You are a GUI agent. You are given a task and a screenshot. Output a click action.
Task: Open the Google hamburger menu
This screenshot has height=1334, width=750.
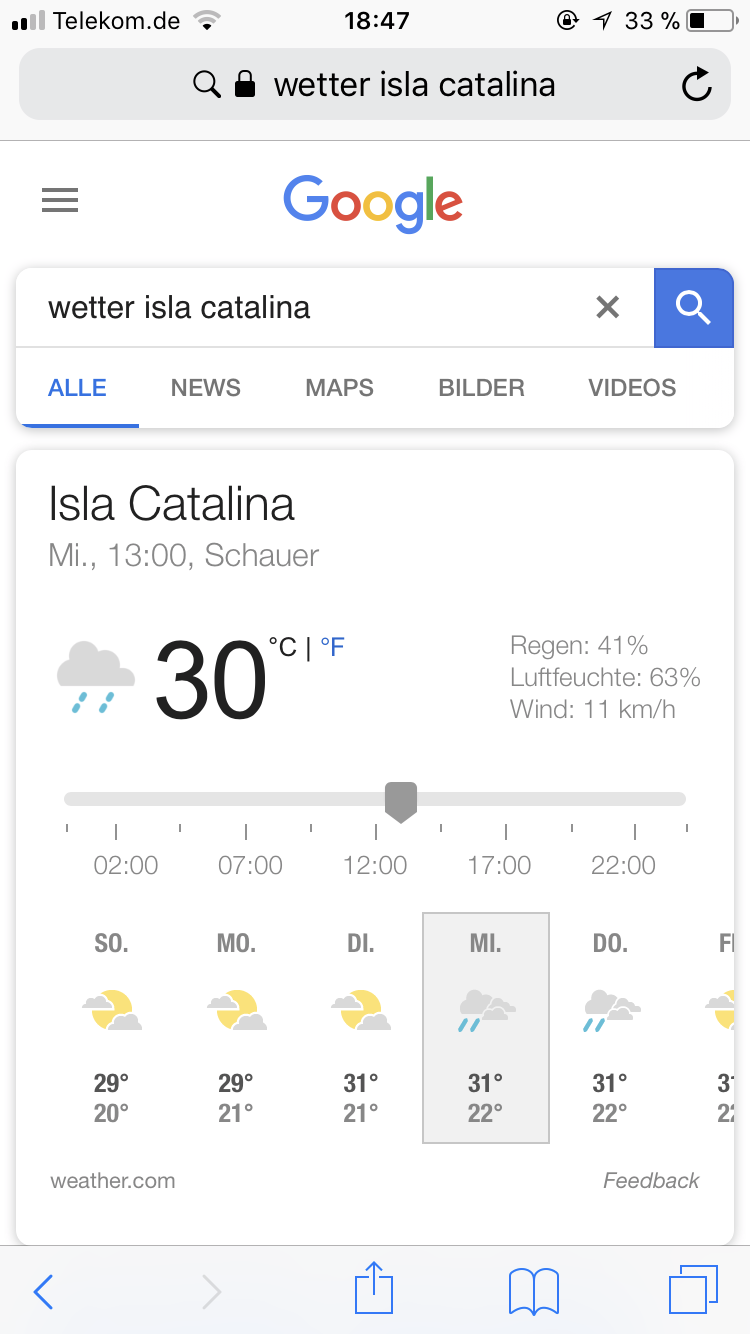[x=60, y=201]
